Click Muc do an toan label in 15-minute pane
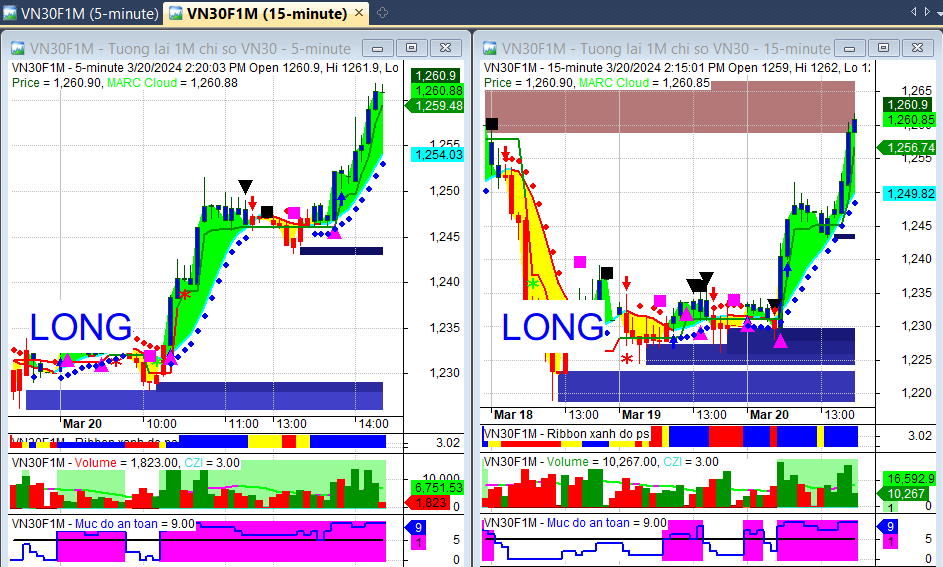The height and width of the screenshot is (567, 943). [x=588, y=523]
